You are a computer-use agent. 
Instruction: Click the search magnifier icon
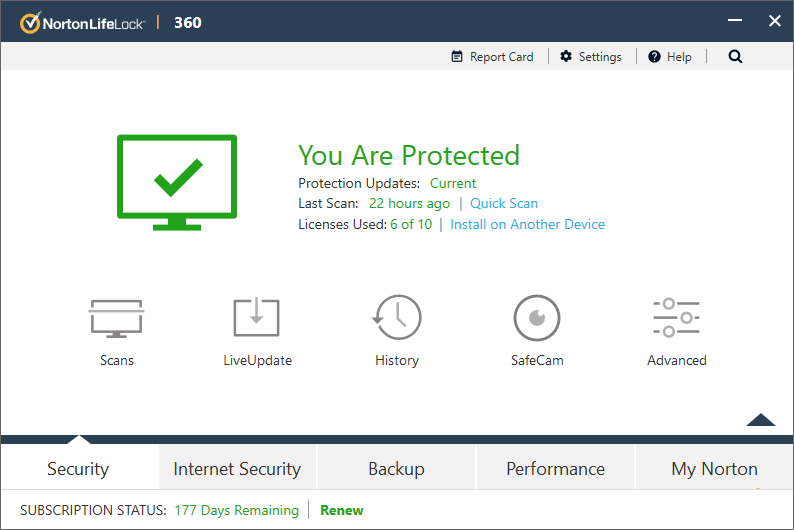tap(736, 57)
